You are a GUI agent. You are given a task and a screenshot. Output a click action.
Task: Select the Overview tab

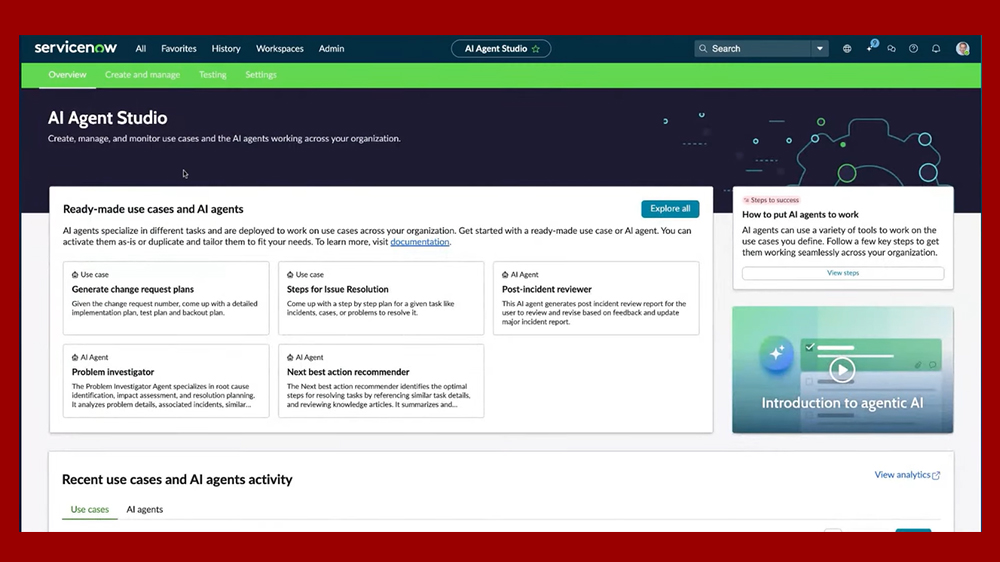(67, 75)
